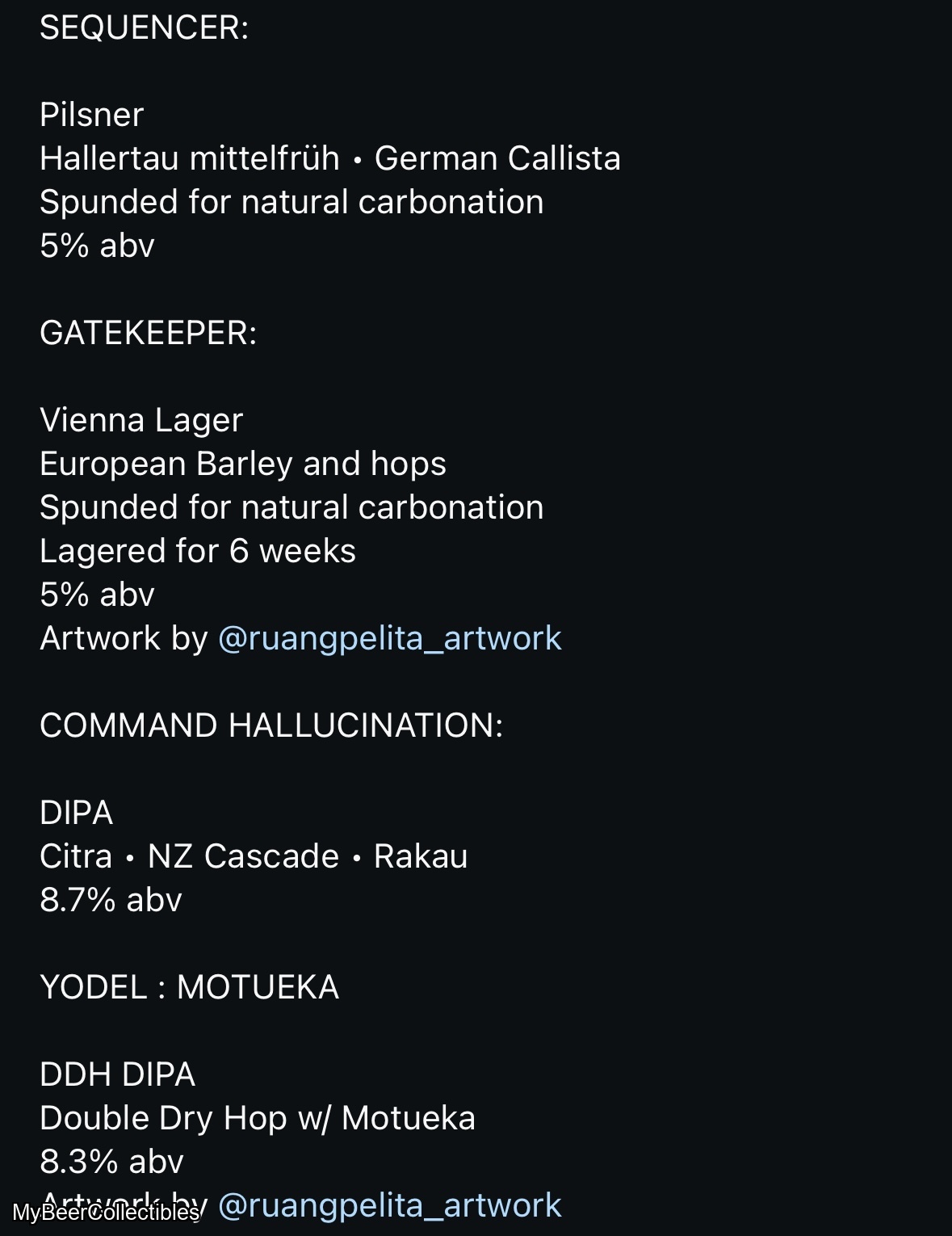Click the 8.3% abv text
This screenshot has width=952, height=1236.
[x=112, y=1162]
